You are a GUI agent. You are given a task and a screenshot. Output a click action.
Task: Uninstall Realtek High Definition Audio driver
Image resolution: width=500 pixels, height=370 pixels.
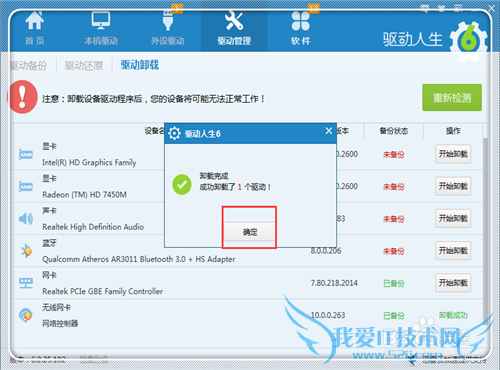pos(453,218)
